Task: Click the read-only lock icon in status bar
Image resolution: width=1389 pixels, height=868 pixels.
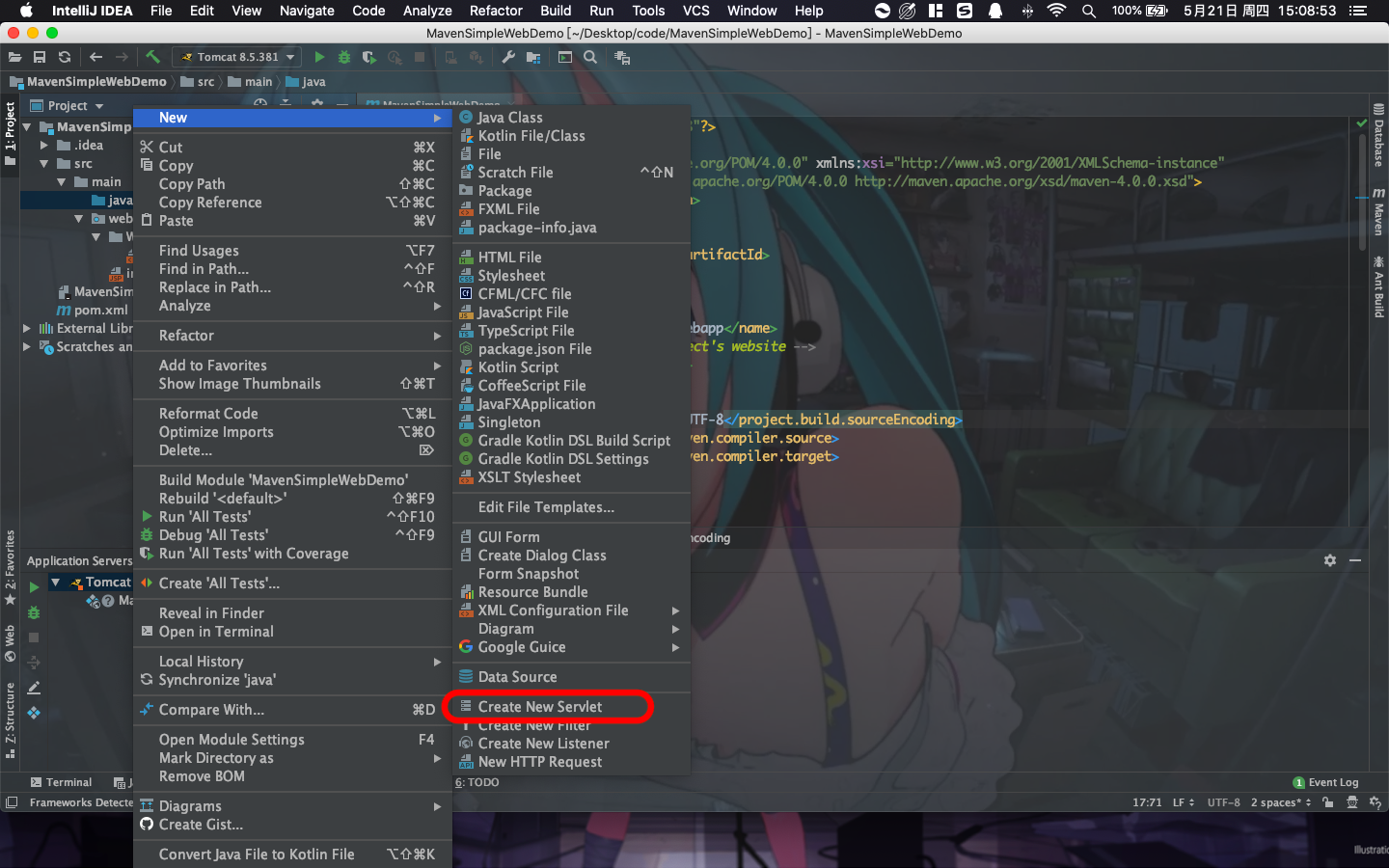Action: click(1328, 802)
